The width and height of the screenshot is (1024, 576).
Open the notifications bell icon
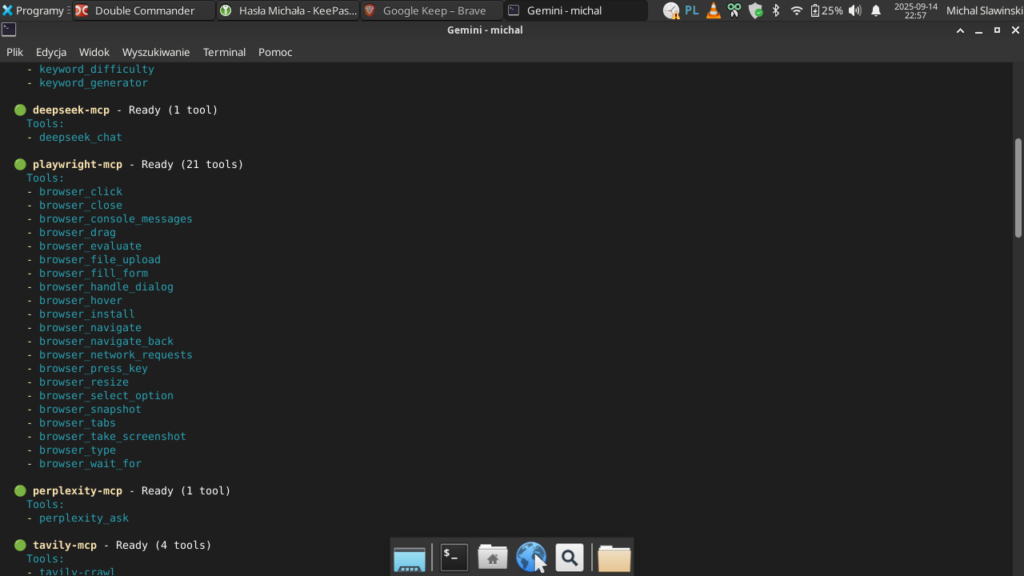coord(876,11)
